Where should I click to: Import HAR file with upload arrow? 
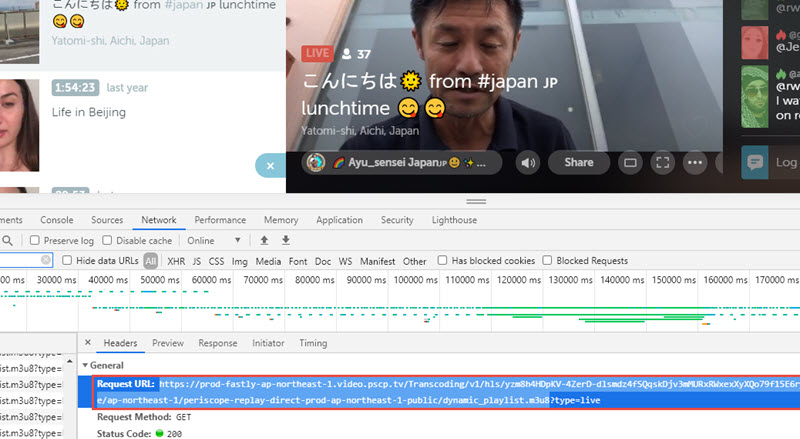click(x=264, y=240)
